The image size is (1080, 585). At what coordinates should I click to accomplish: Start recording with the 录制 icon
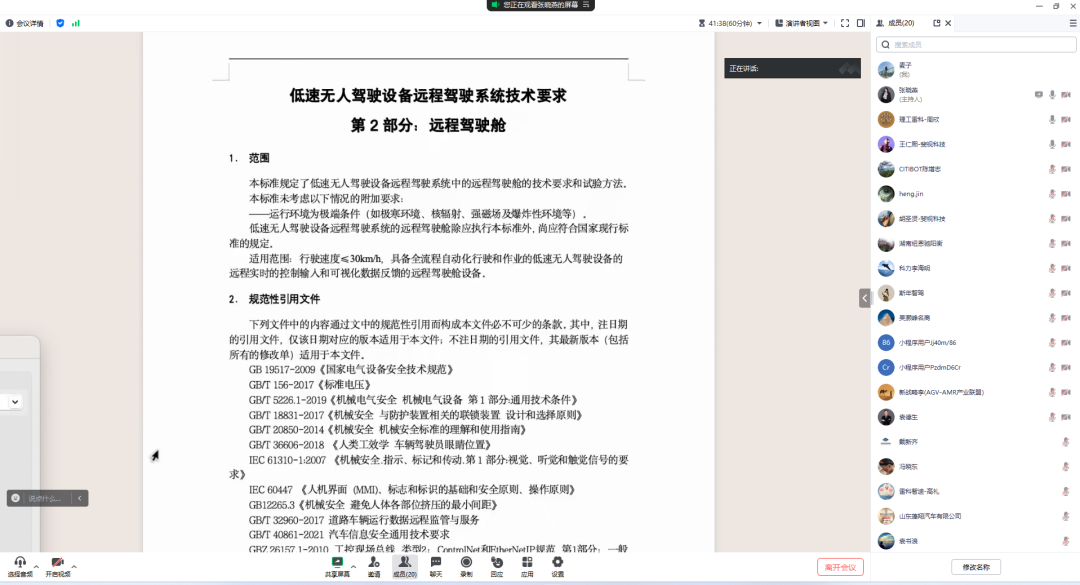466,564
